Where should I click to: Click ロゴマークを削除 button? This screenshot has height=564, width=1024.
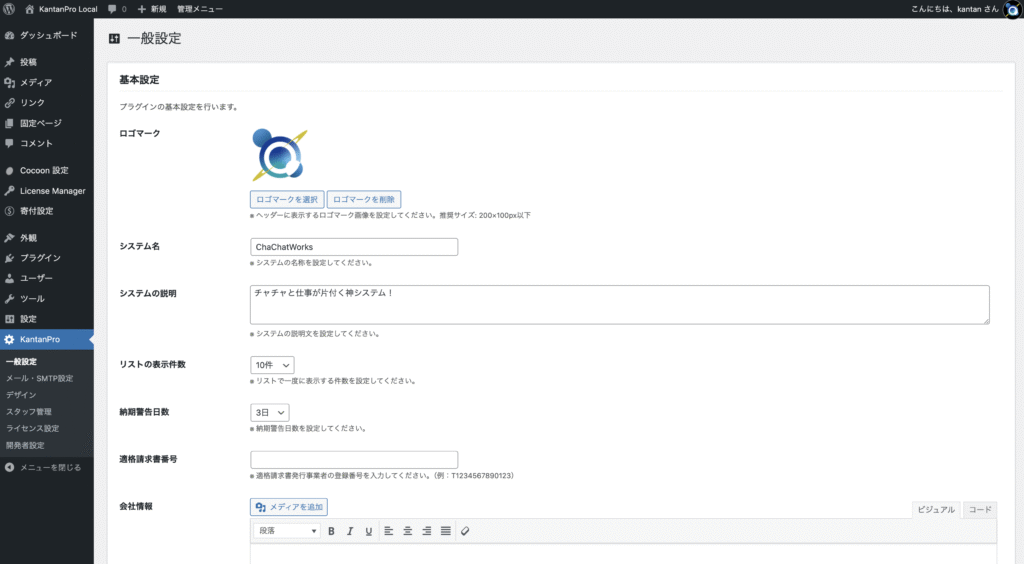click(364, 199)
